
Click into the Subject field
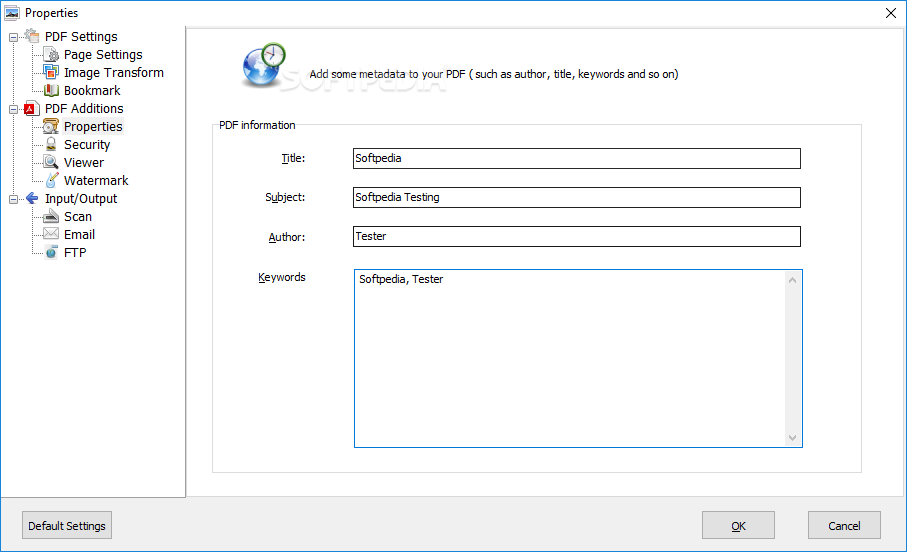[577, 197]
